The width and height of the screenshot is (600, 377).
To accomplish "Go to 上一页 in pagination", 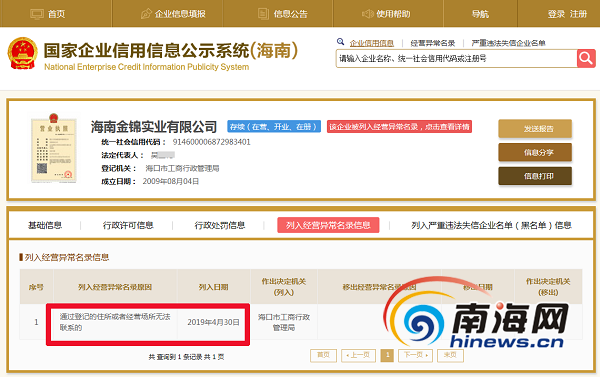I will point(359,355).
